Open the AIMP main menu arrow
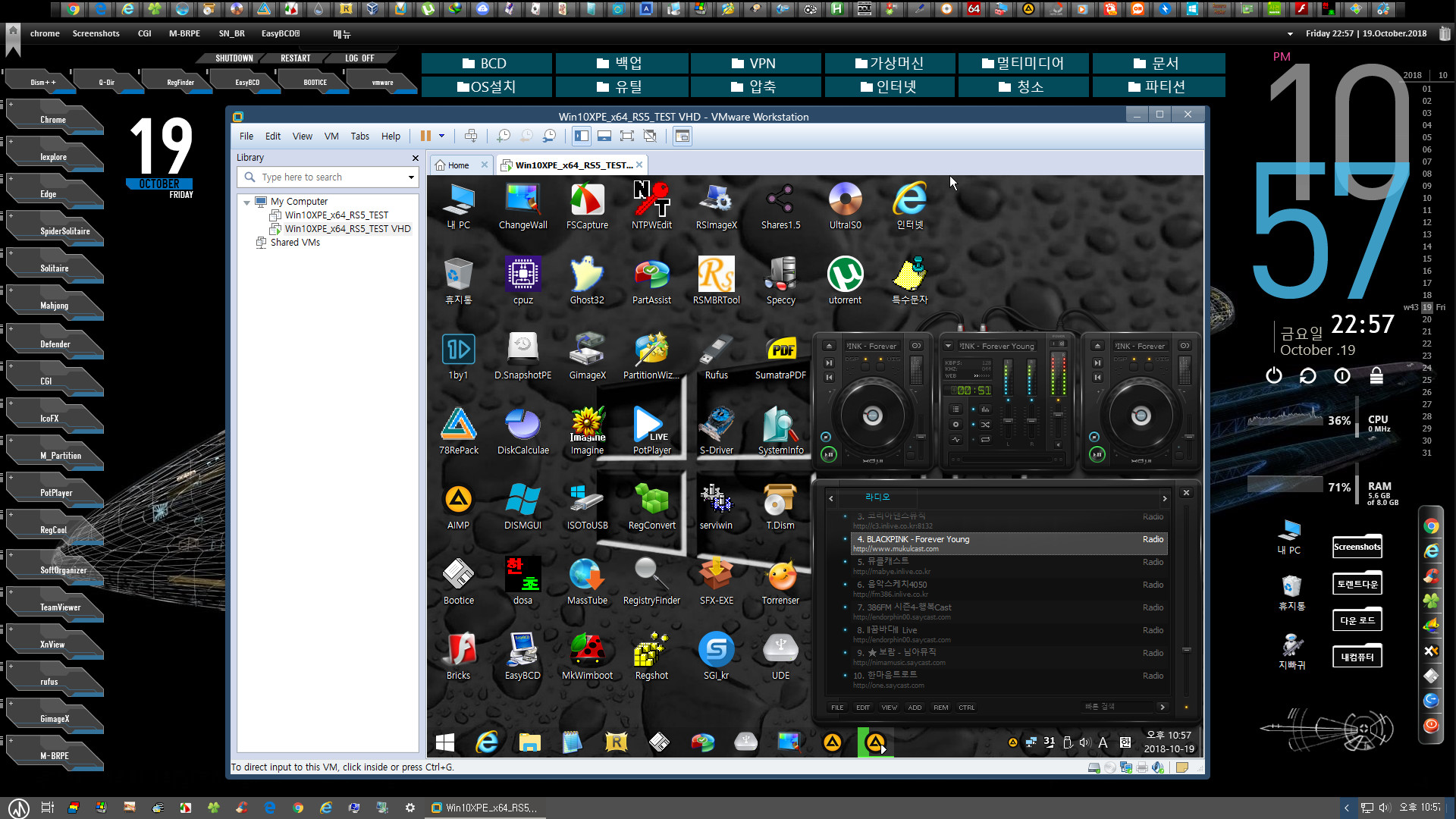The image size is (1456, 819). pos(948,346)
